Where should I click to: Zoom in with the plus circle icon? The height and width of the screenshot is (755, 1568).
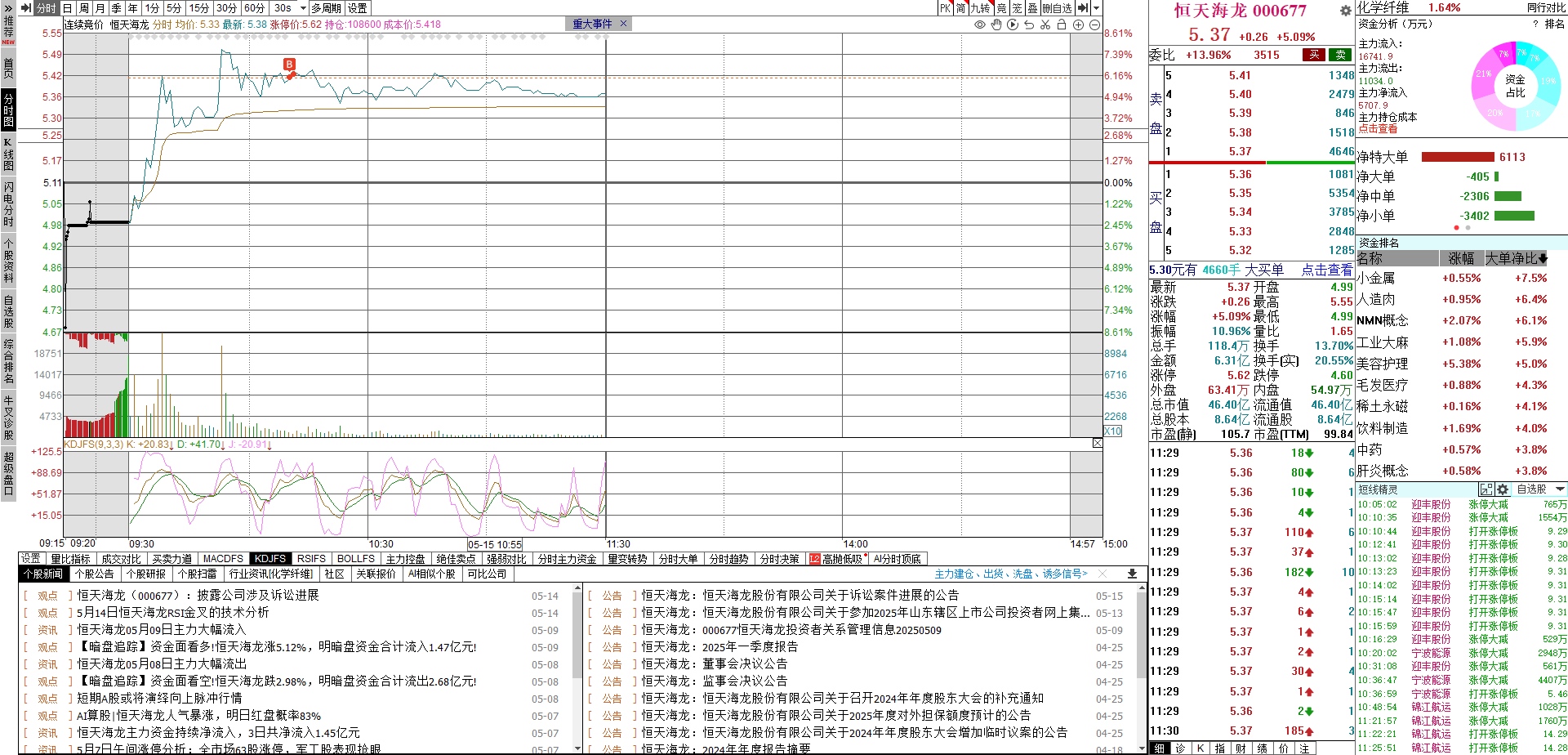click(x=1078, y=25)
